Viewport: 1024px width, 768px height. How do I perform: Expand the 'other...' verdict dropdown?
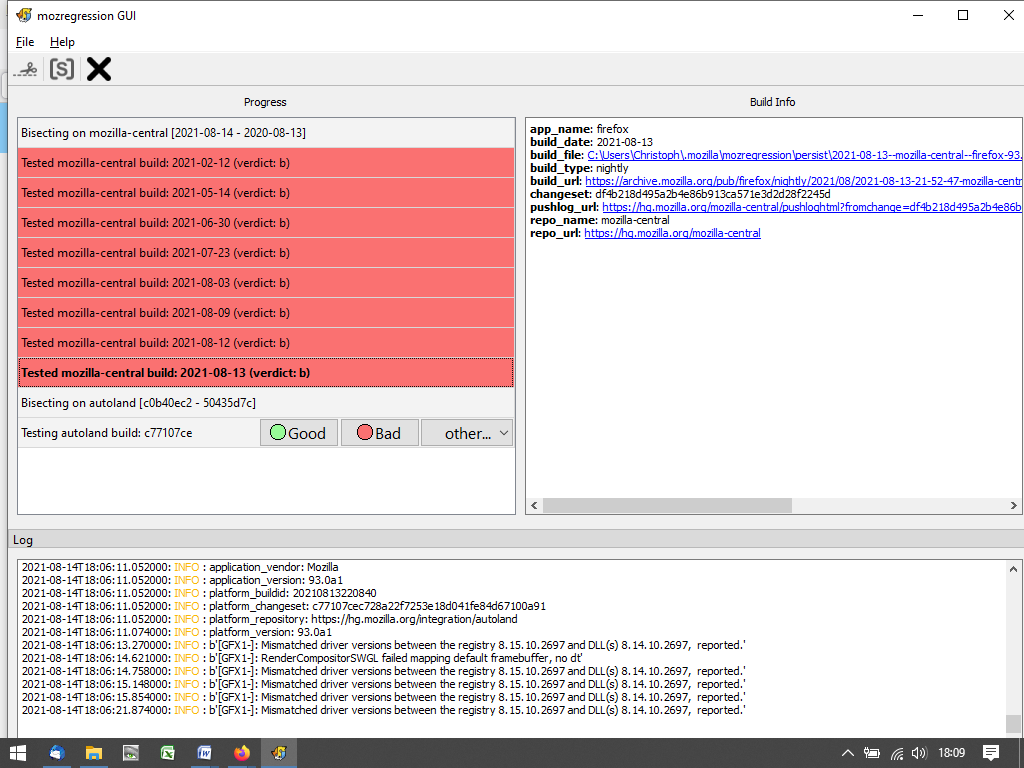(x=467, y=433)
